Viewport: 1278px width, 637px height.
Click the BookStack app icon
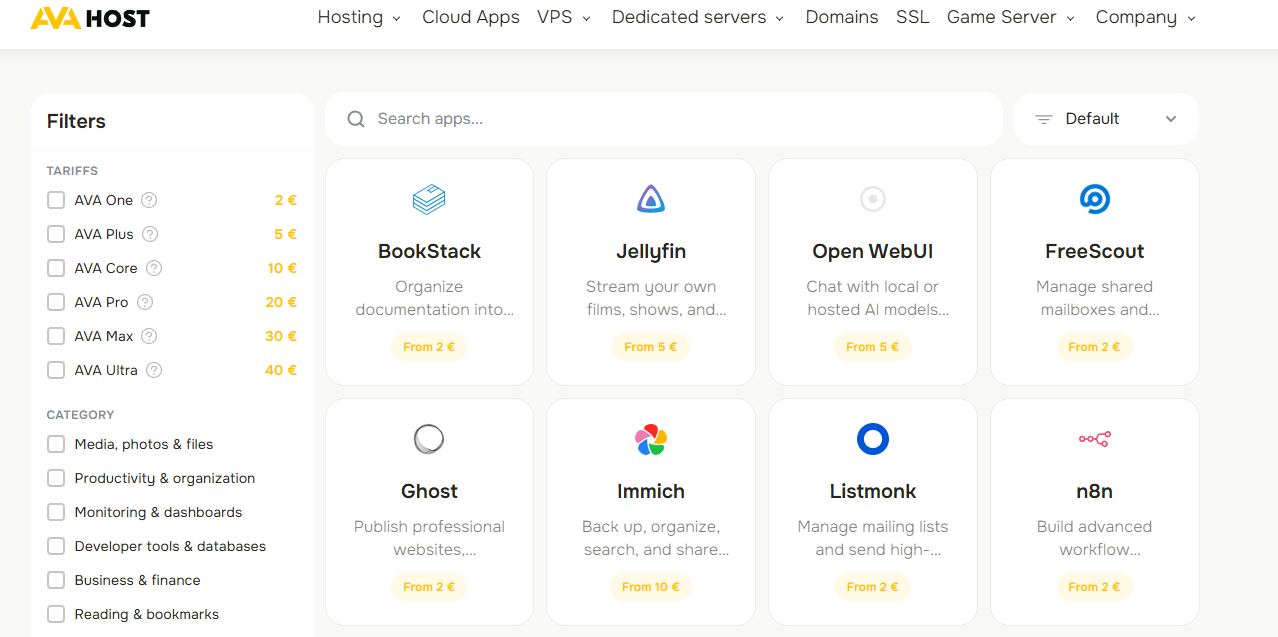[x=429, y=199]
